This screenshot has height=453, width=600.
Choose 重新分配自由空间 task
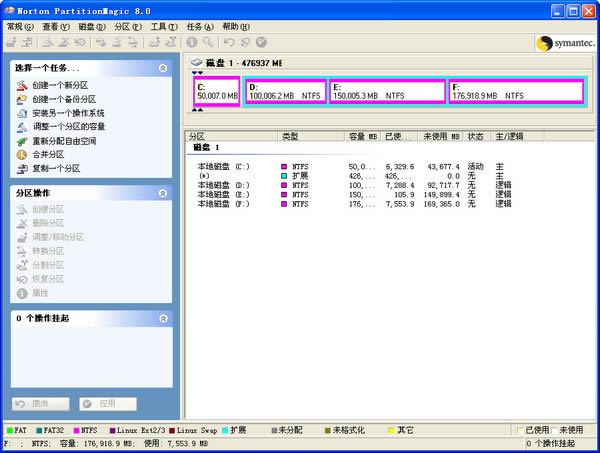click(x=56, y=141)
